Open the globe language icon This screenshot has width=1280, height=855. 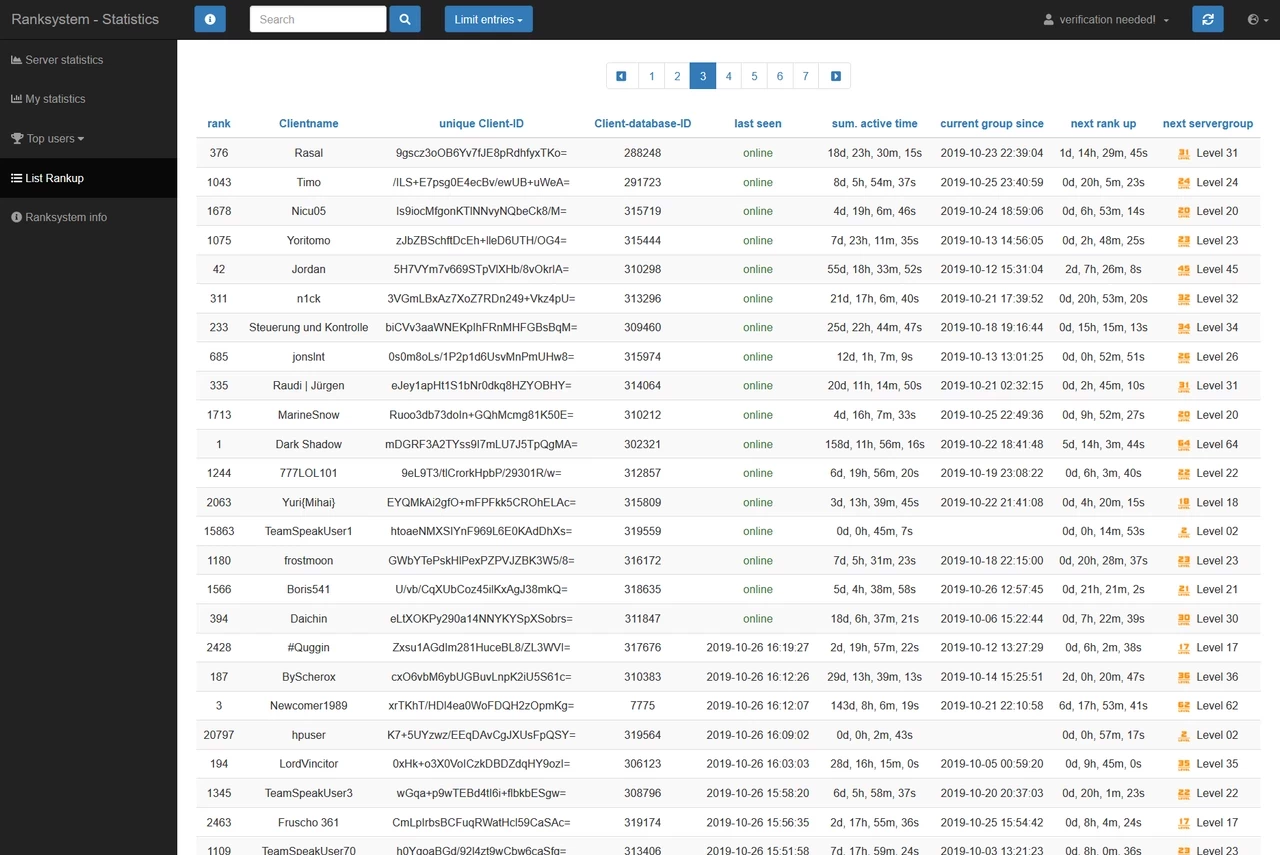click(1251, 19)
